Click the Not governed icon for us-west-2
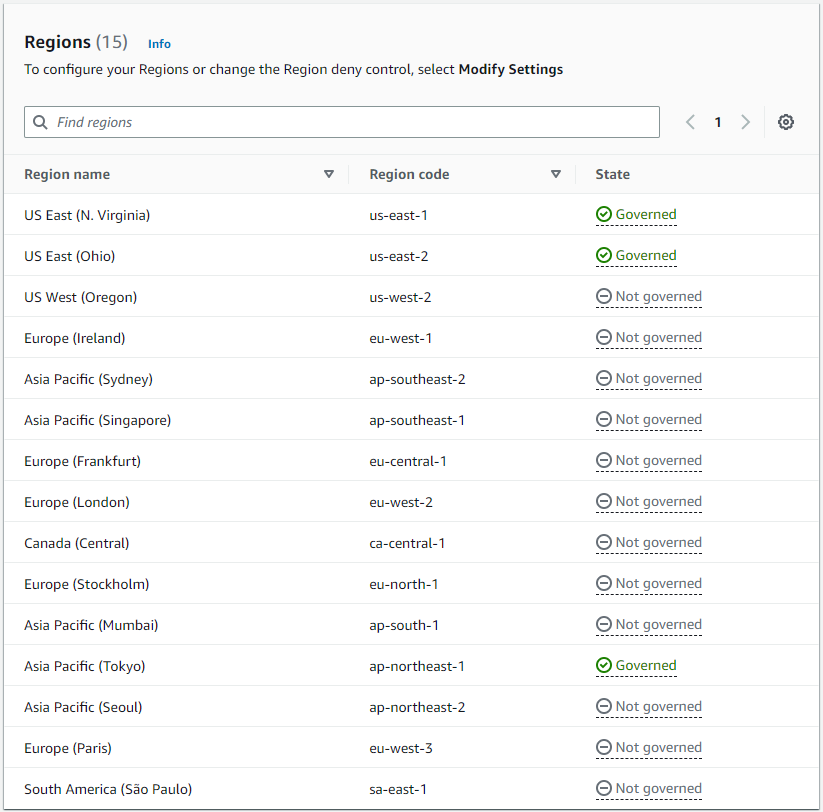This screenshot has height=812, width=823. point(603,297)
